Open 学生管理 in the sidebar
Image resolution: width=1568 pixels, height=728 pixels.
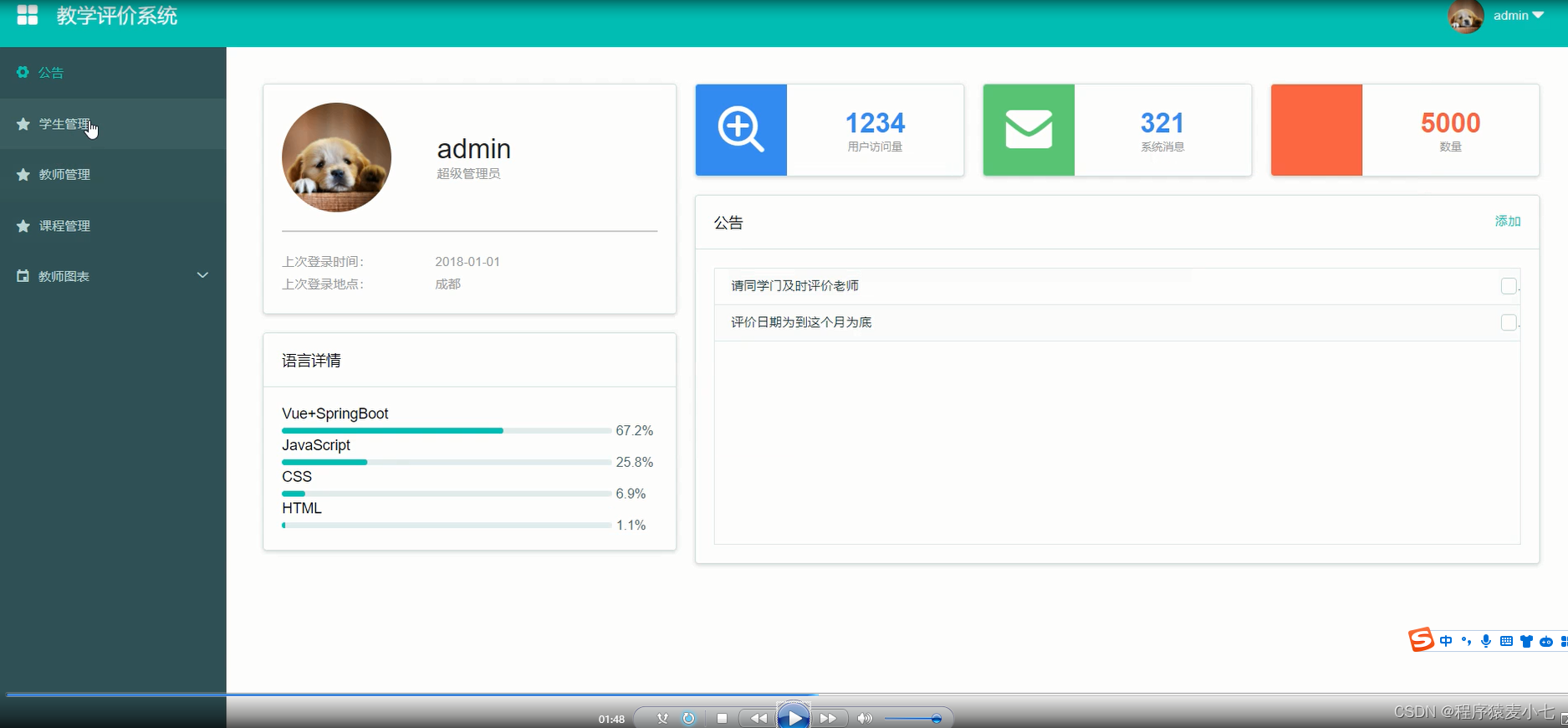point(113,124)
